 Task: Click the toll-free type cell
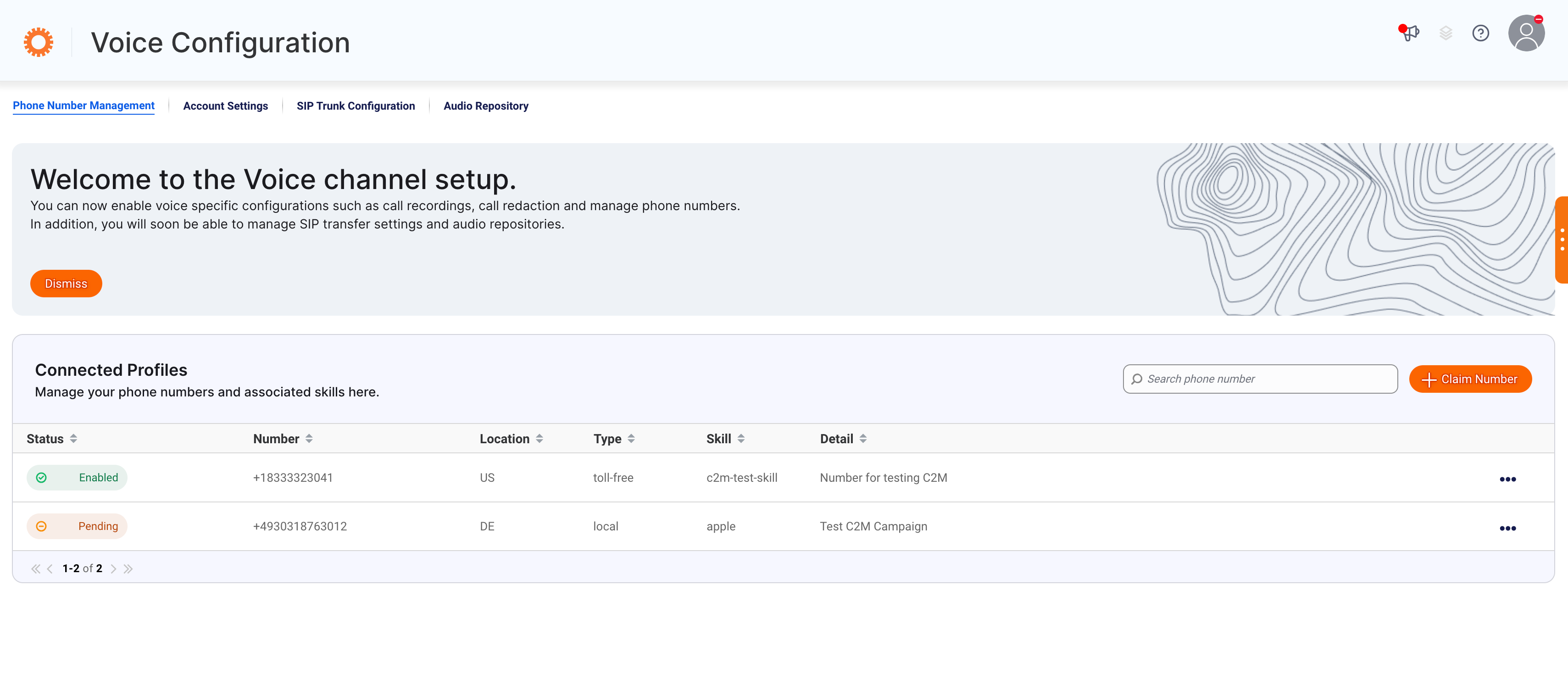pos(613,478)
